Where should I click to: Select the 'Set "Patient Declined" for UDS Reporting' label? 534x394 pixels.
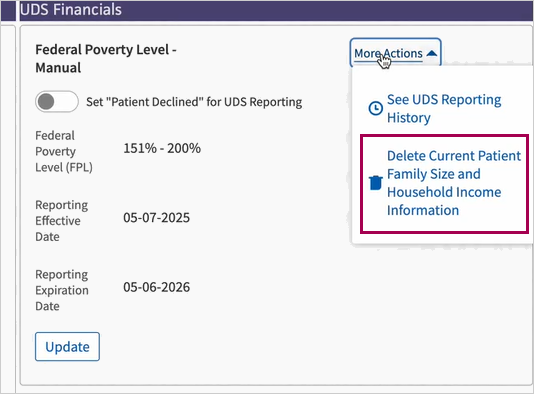click(x=194, y=102)
